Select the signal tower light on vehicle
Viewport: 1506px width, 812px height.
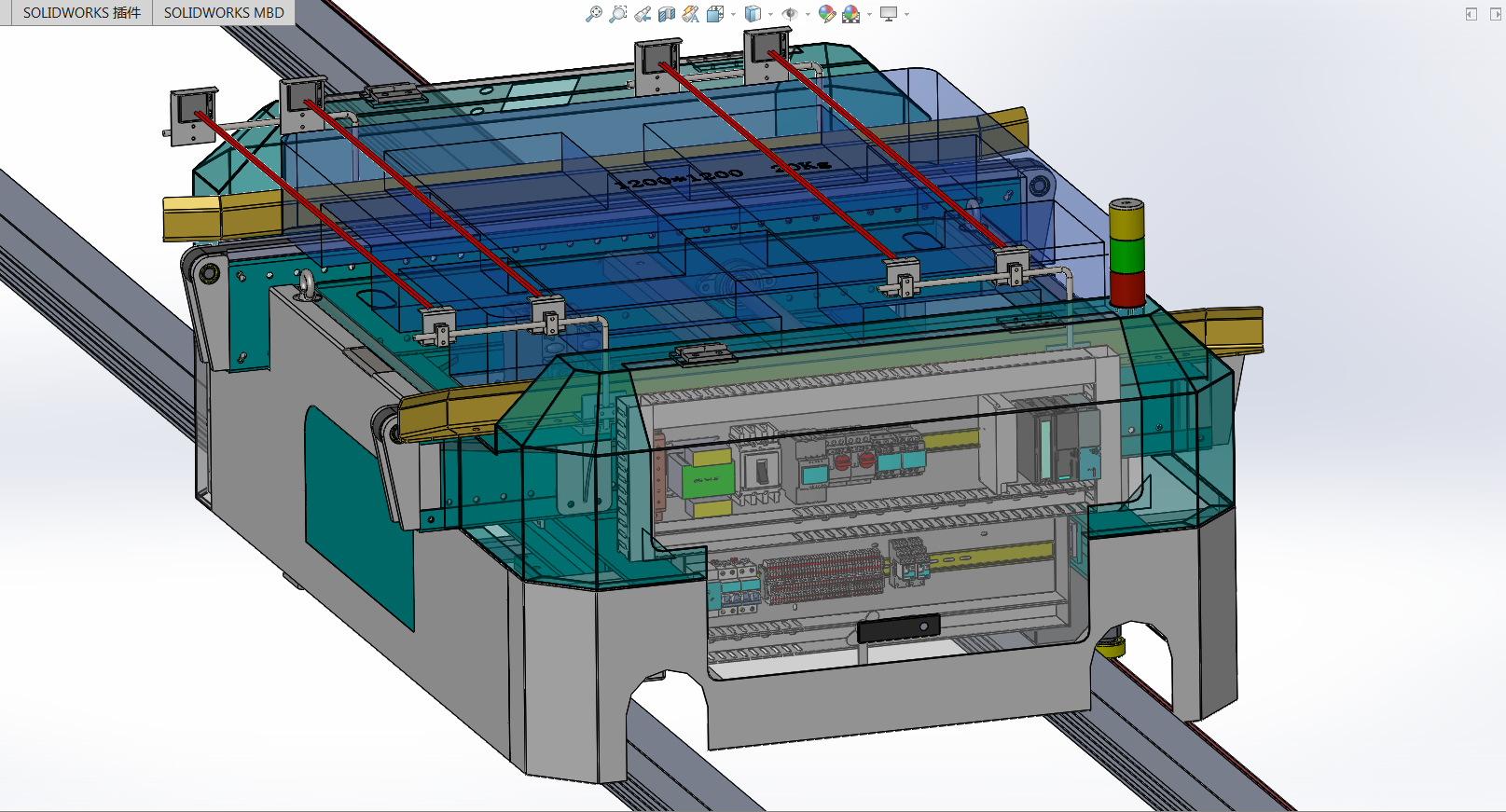pos(1126,253)
